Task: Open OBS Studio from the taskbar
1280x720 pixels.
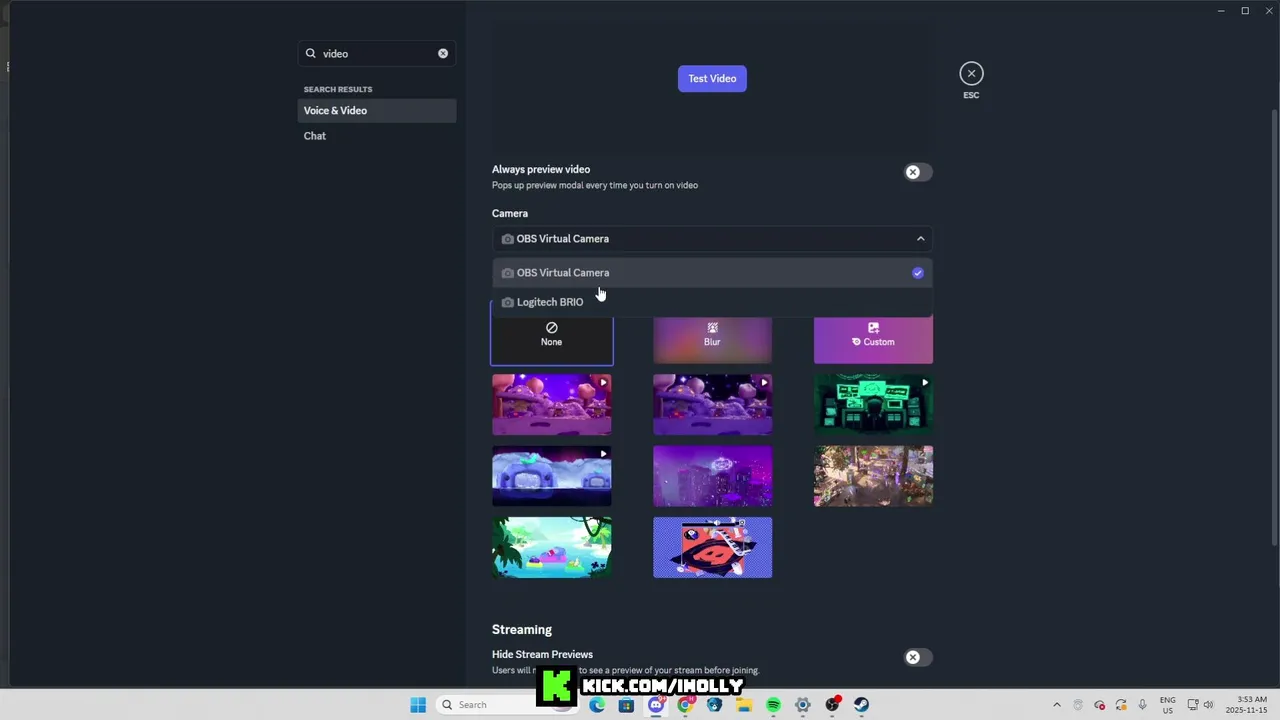Action: click(x=832, y=705)
